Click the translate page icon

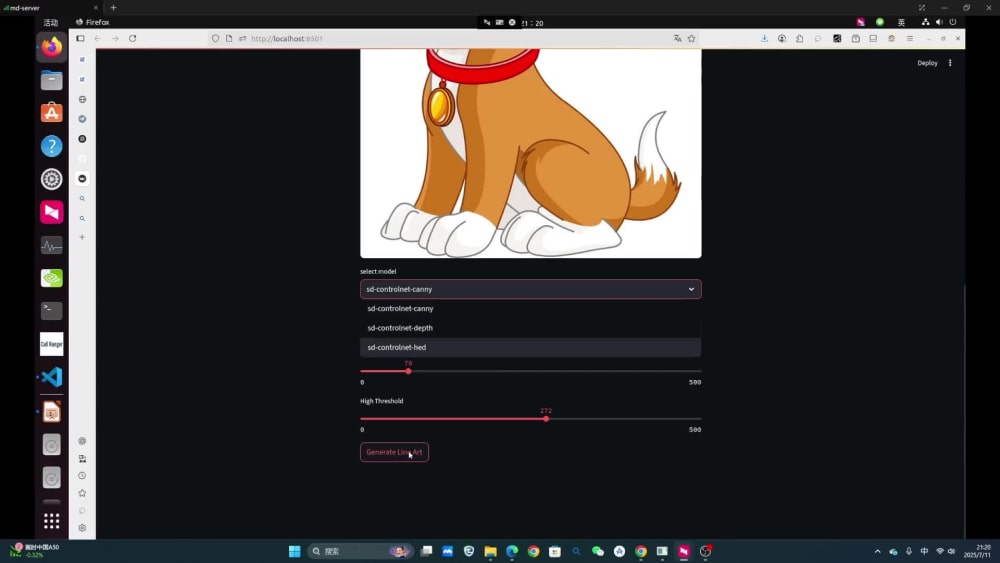point(677,38)
